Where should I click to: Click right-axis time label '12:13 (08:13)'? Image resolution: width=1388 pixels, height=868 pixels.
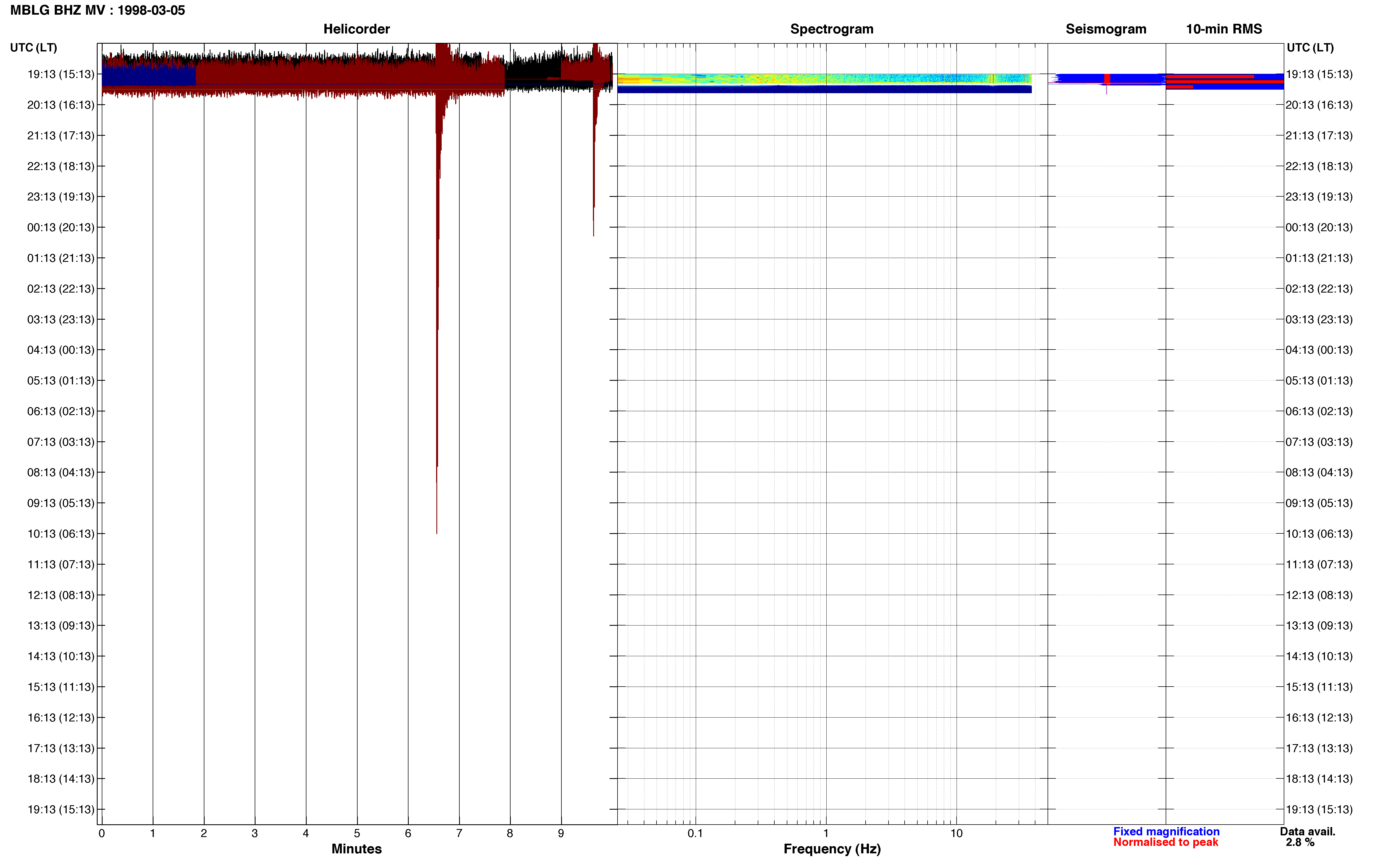(1319, 595)
